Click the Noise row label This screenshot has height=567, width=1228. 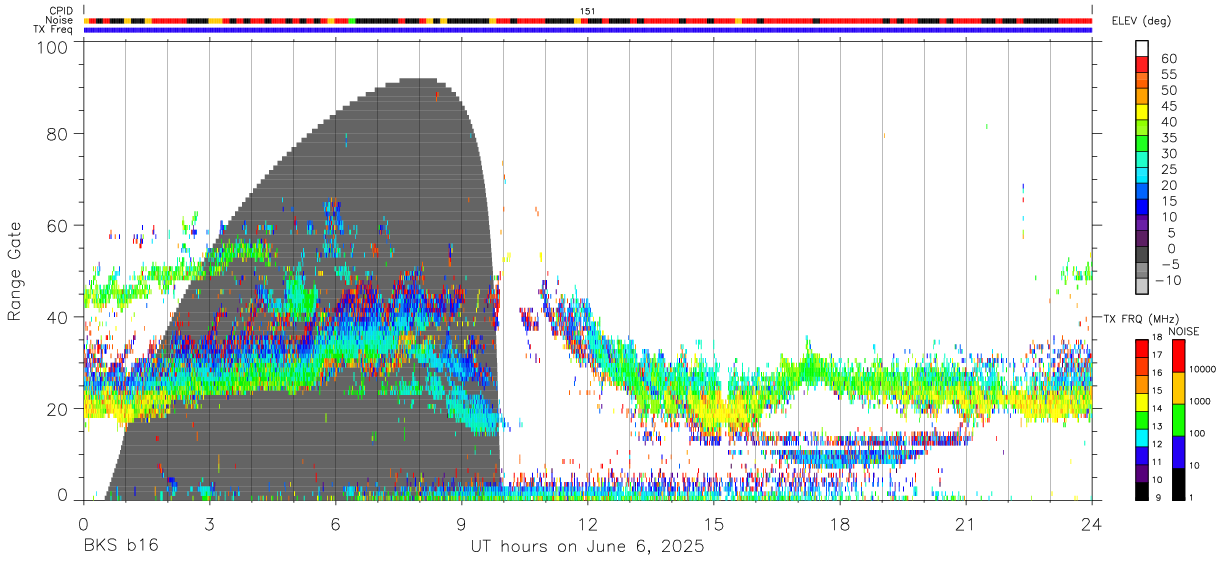[x=60, y=20]
